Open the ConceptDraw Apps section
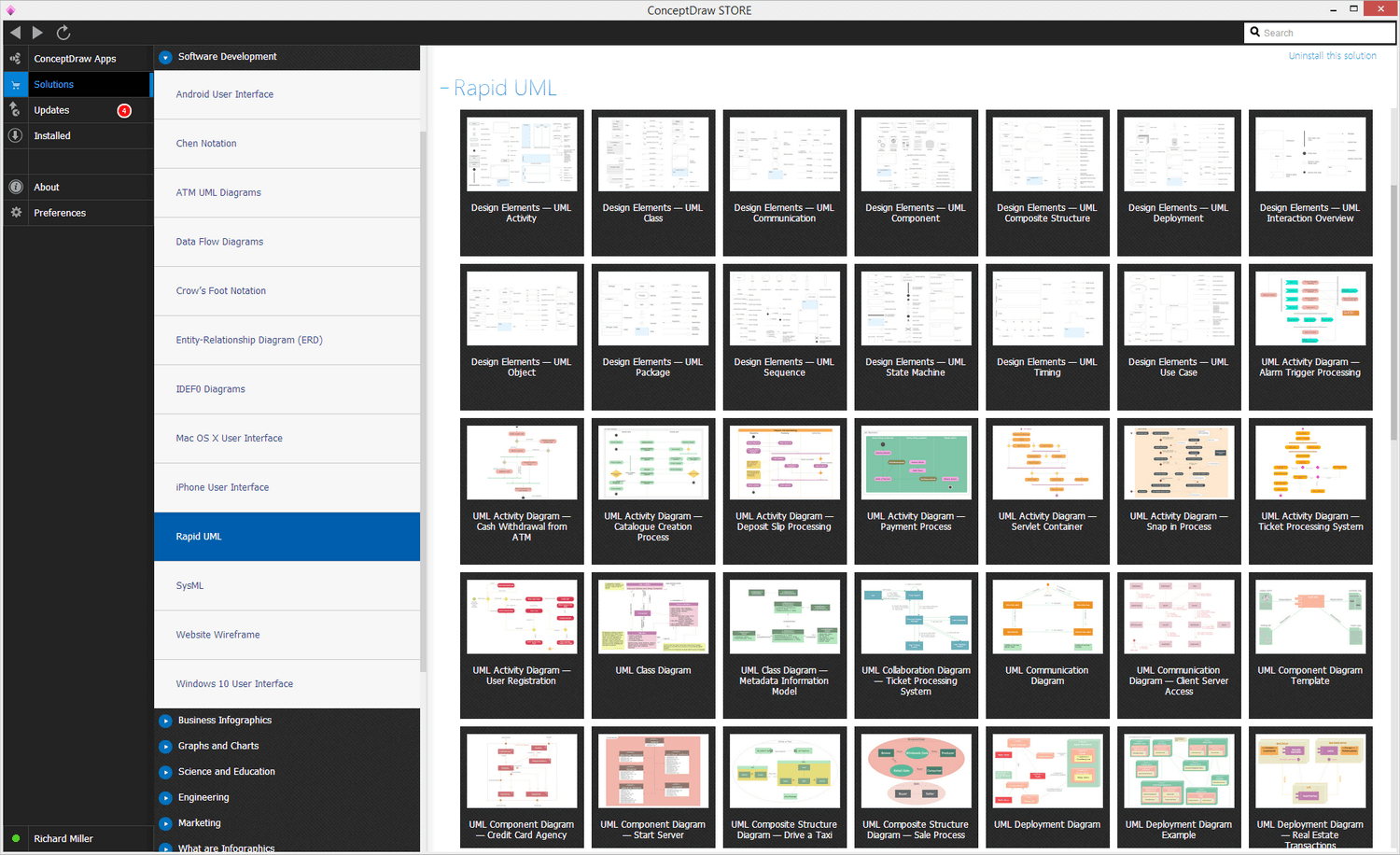 (x=75, y=59)
